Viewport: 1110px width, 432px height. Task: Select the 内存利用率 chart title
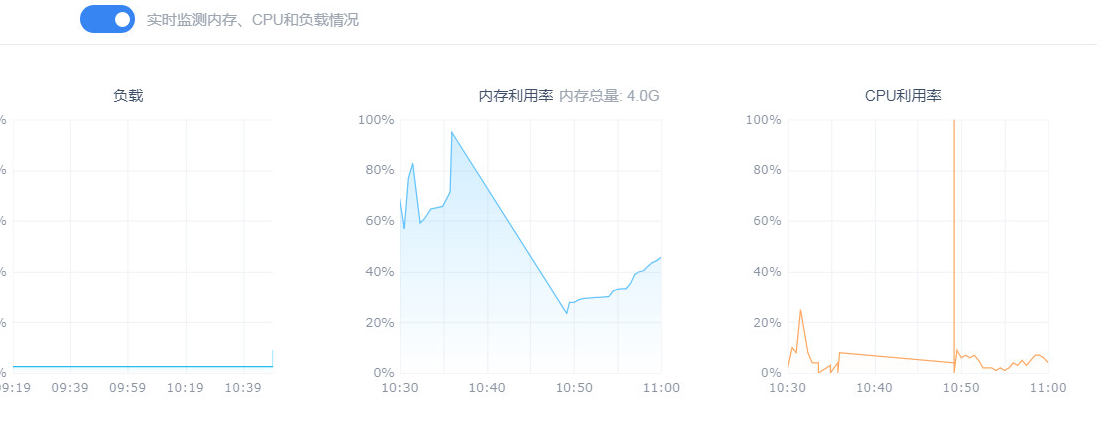click(515, 96)
